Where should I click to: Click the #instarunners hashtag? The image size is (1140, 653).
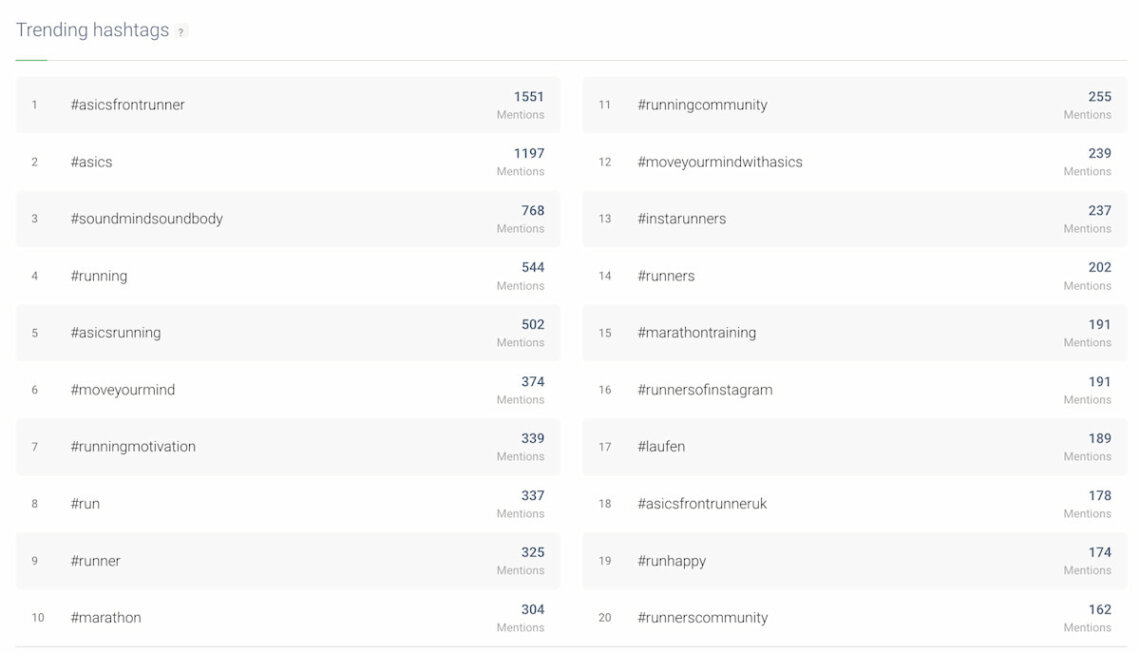click(681, 219)
